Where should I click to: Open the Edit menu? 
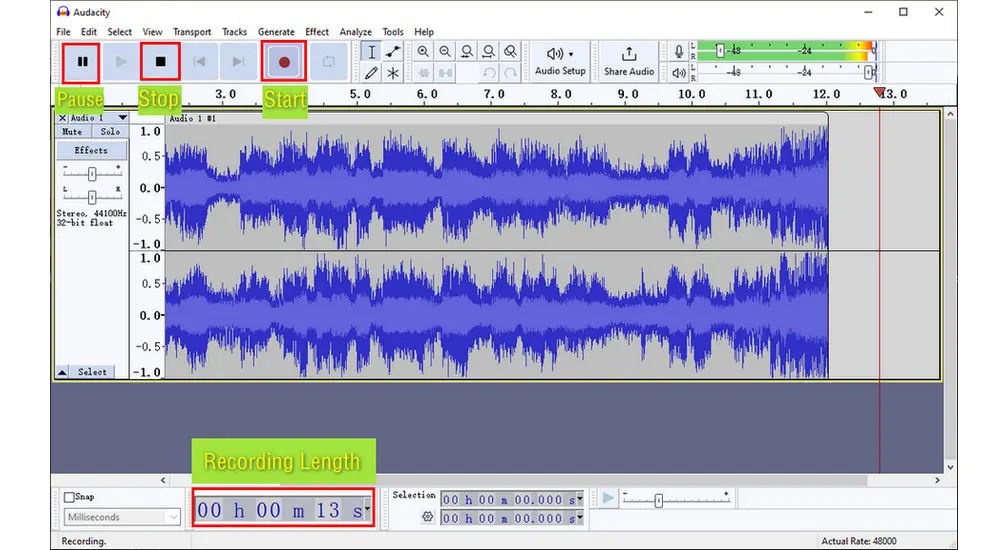click(x=89, y=32)
